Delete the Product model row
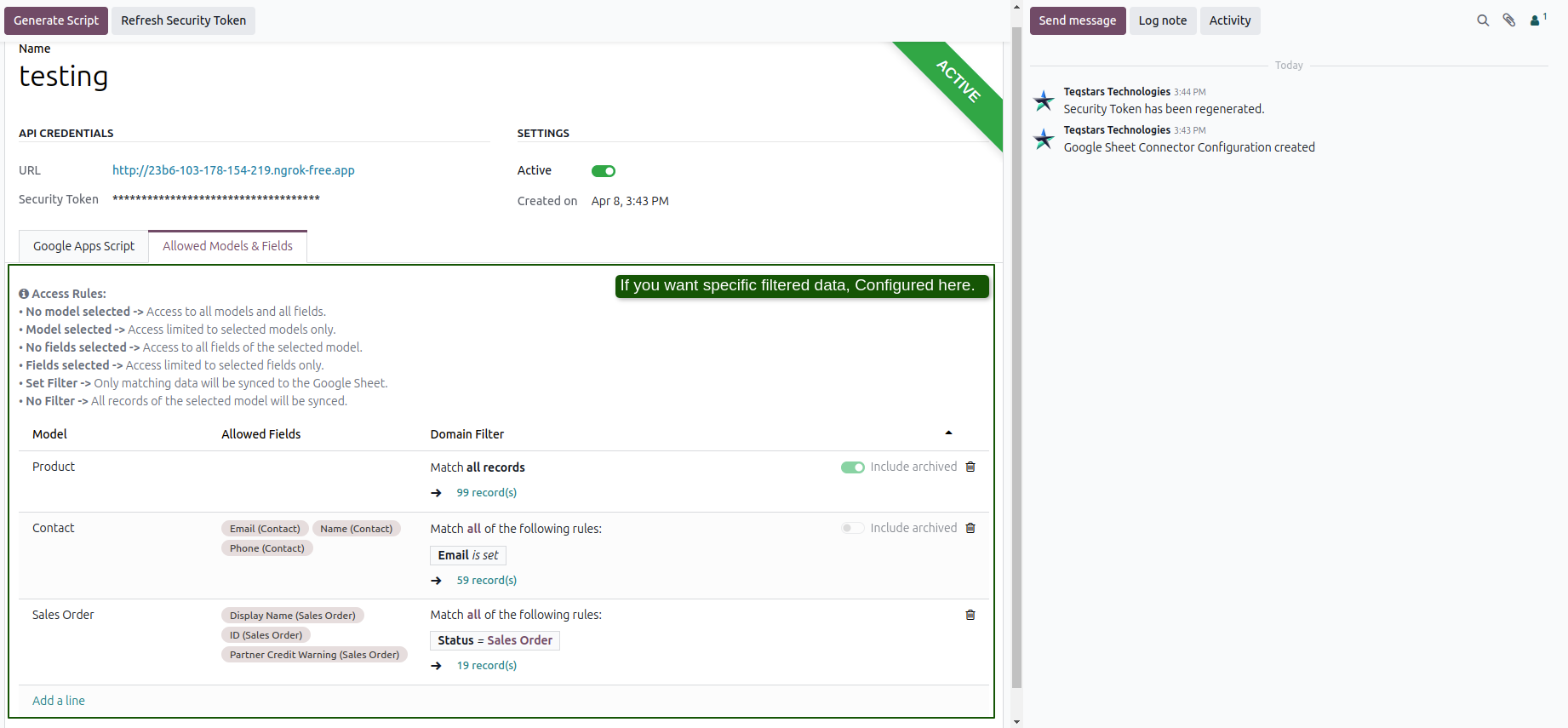Image resolution: width=1568 pixels, height=728 pixels. pyautogui.click(x=970, y=467)
